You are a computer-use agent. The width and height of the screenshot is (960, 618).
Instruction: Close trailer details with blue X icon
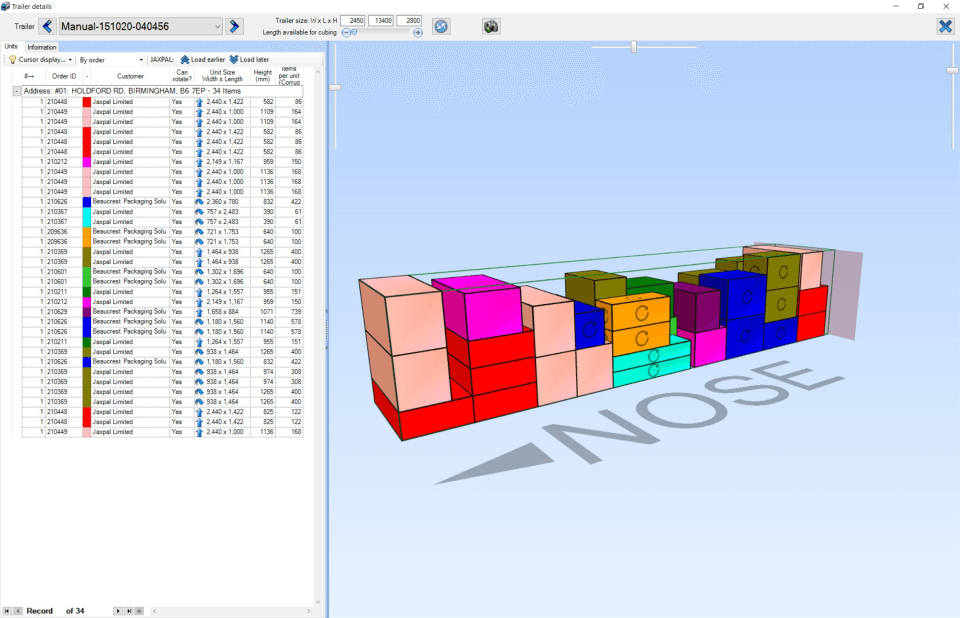945,26
